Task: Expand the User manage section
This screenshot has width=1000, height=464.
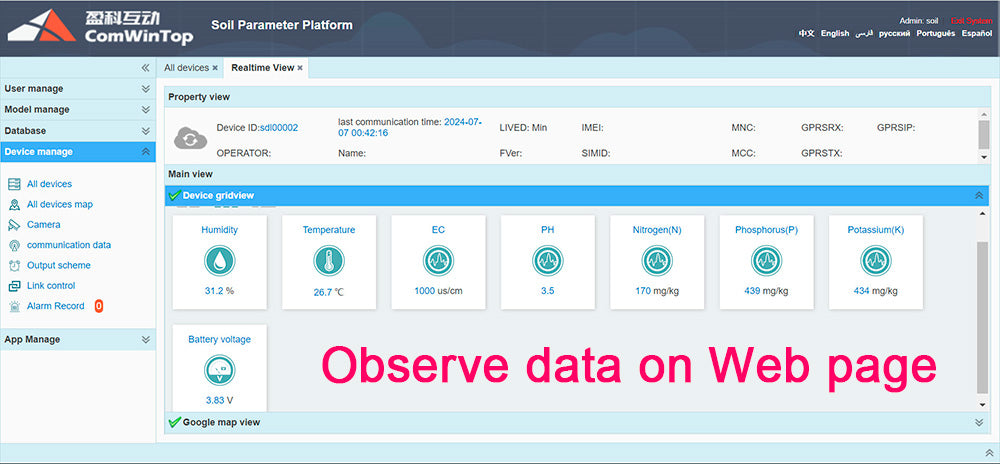Action: point(146,89)
